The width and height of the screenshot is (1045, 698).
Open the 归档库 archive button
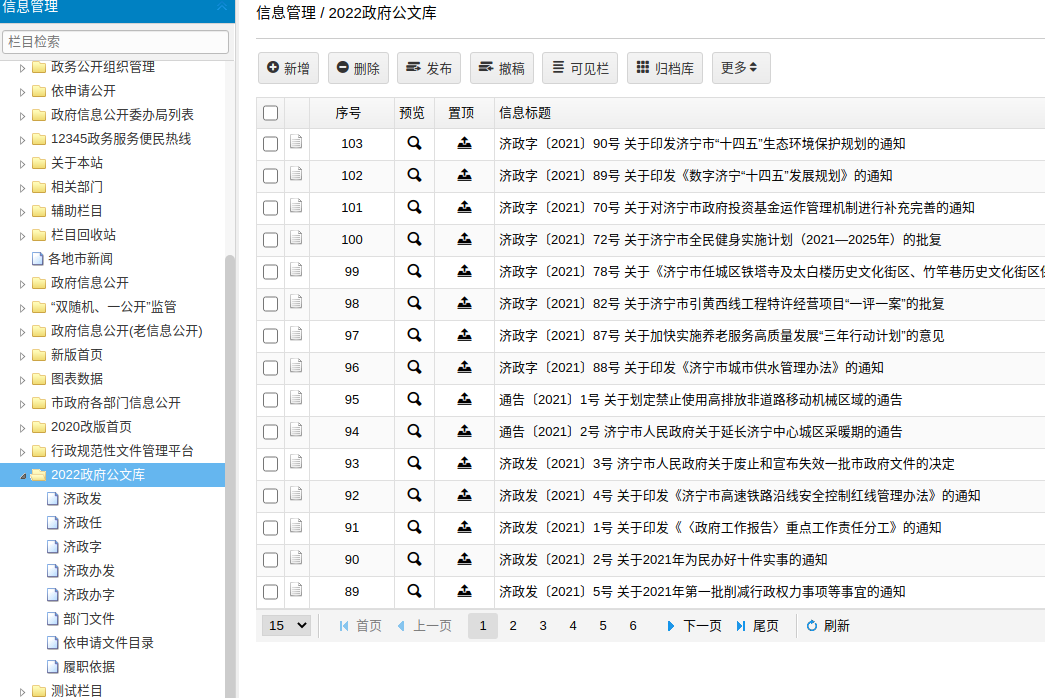(664, 68)
